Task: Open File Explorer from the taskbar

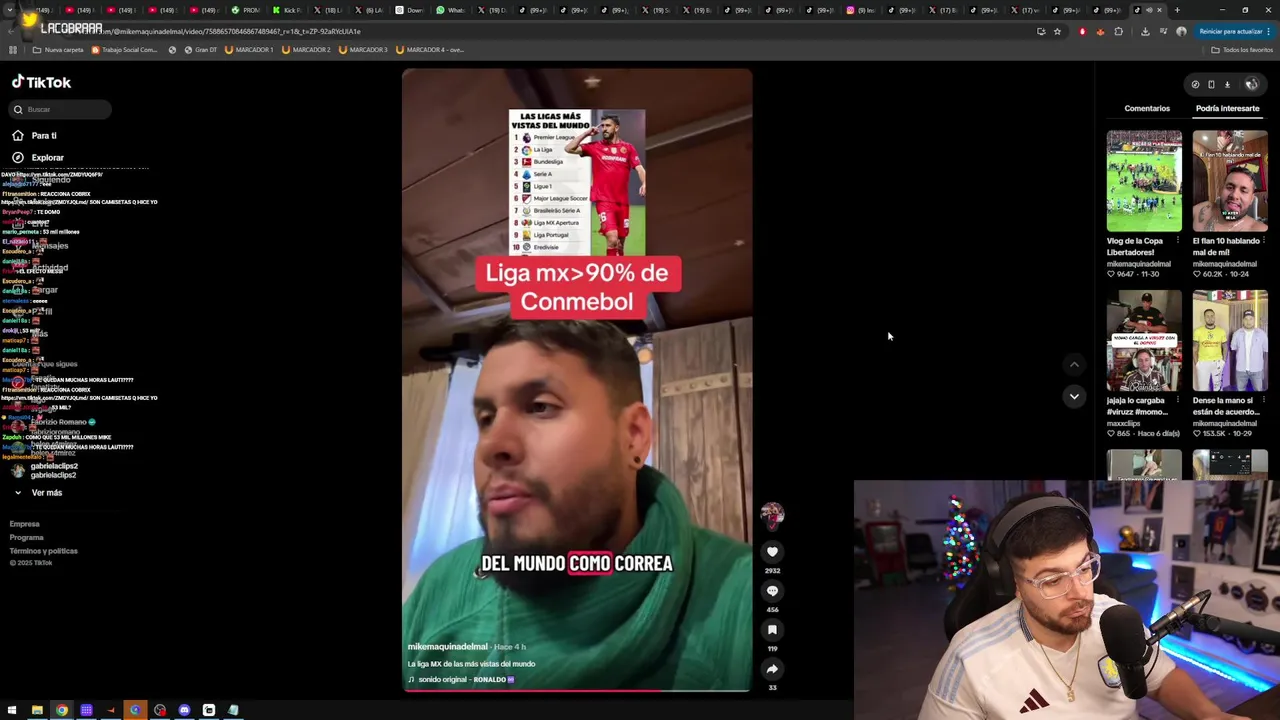Action: point(37,710)
